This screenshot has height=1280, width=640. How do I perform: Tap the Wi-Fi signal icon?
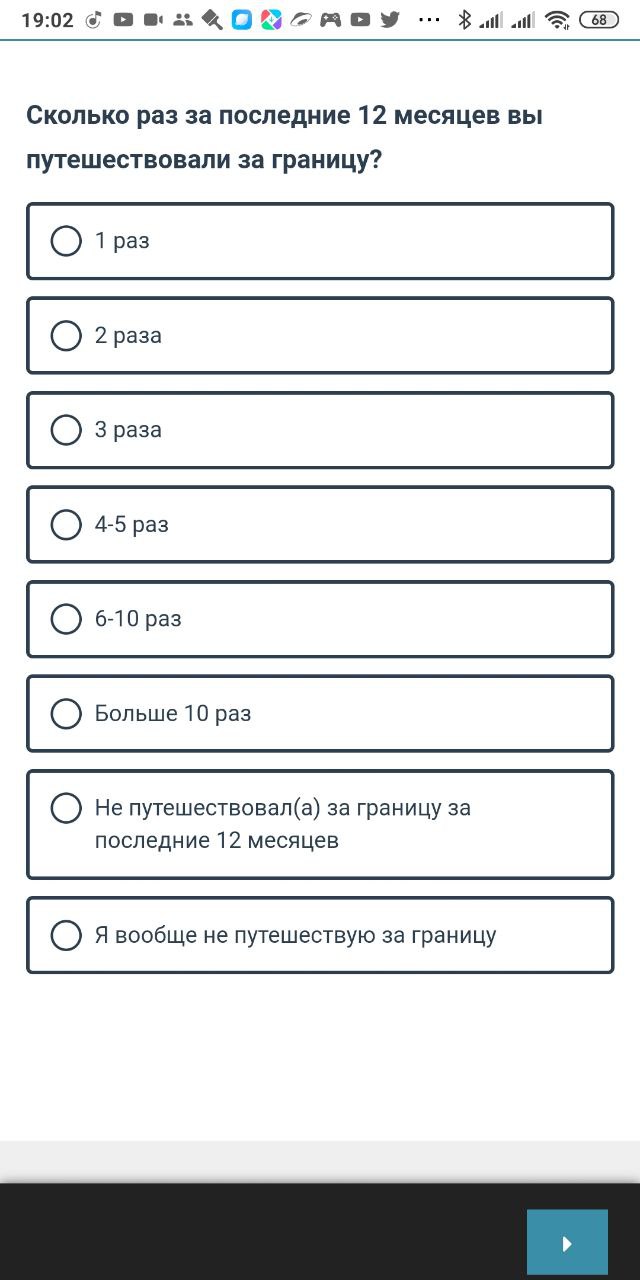pyautogui.click(x=558, y=19)
